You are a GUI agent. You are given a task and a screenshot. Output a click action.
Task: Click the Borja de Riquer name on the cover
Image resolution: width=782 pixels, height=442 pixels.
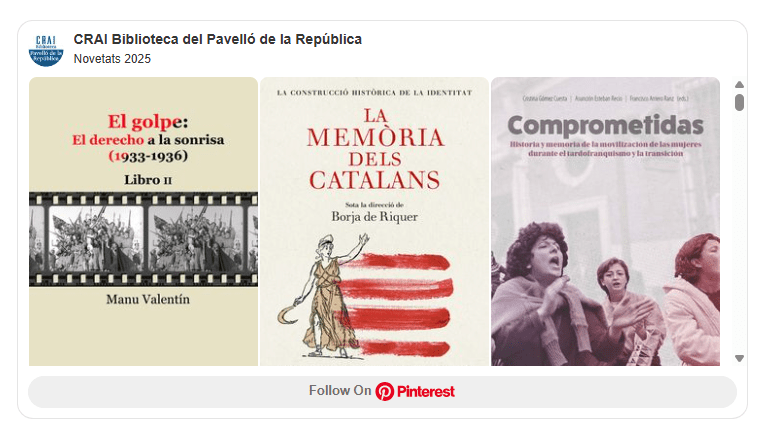point(375,217)
